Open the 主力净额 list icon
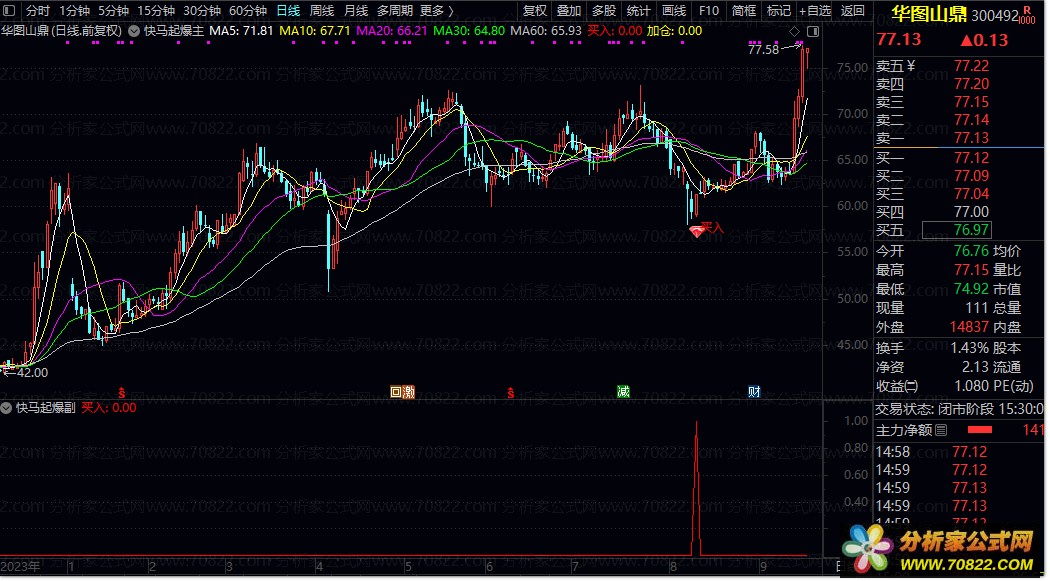The image size is (1050, 581). click(x=941, y=430)
